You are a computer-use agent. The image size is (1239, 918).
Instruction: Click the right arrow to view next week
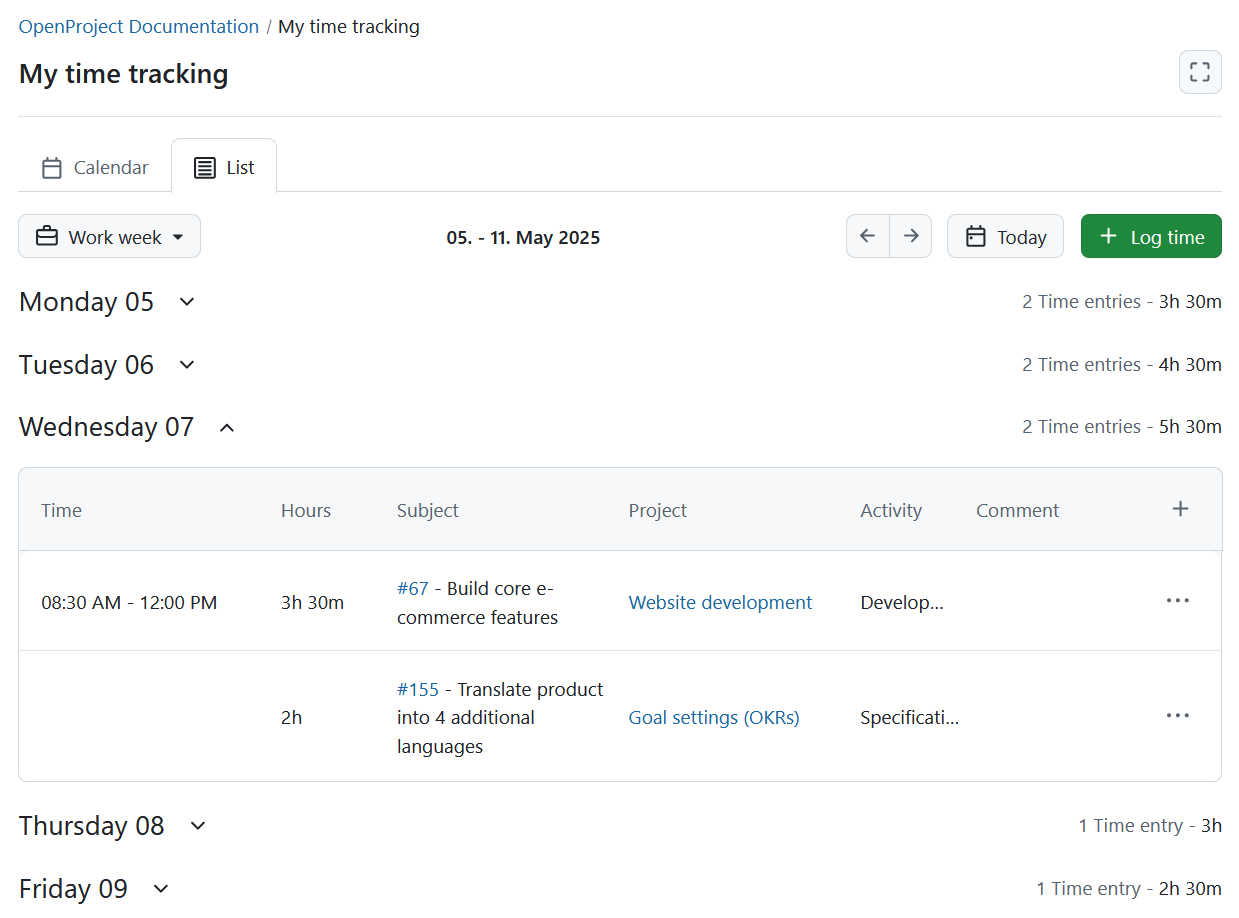[911, 236]
